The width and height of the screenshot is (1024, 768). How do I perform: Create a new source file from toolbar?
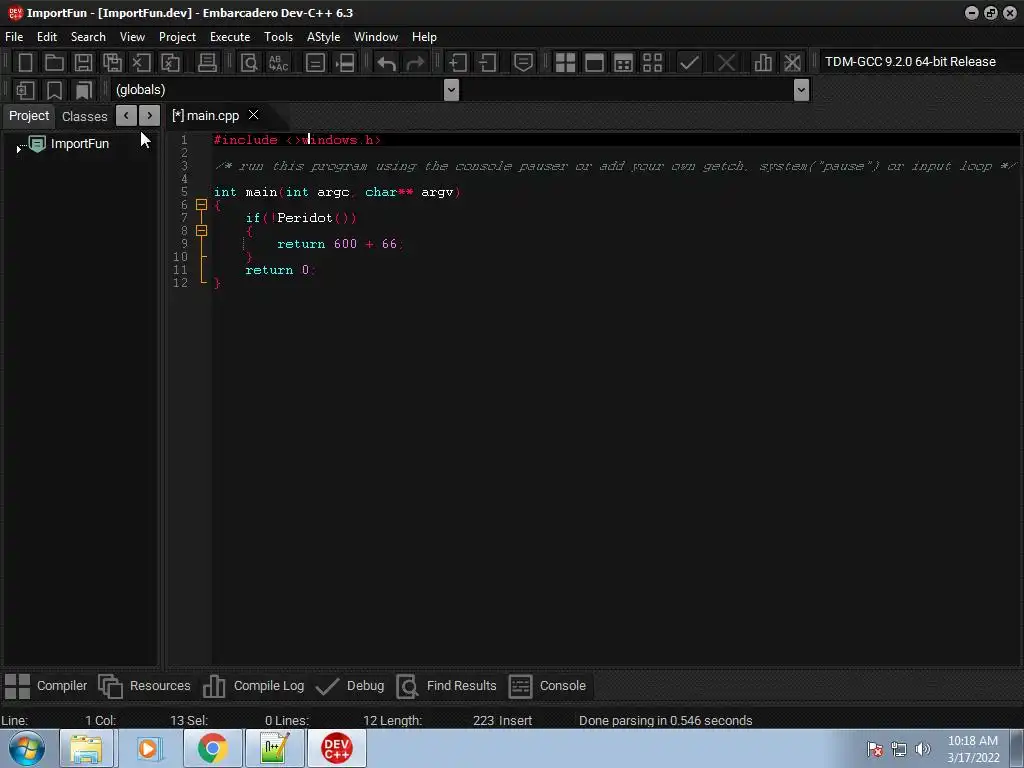click(25, 63)
